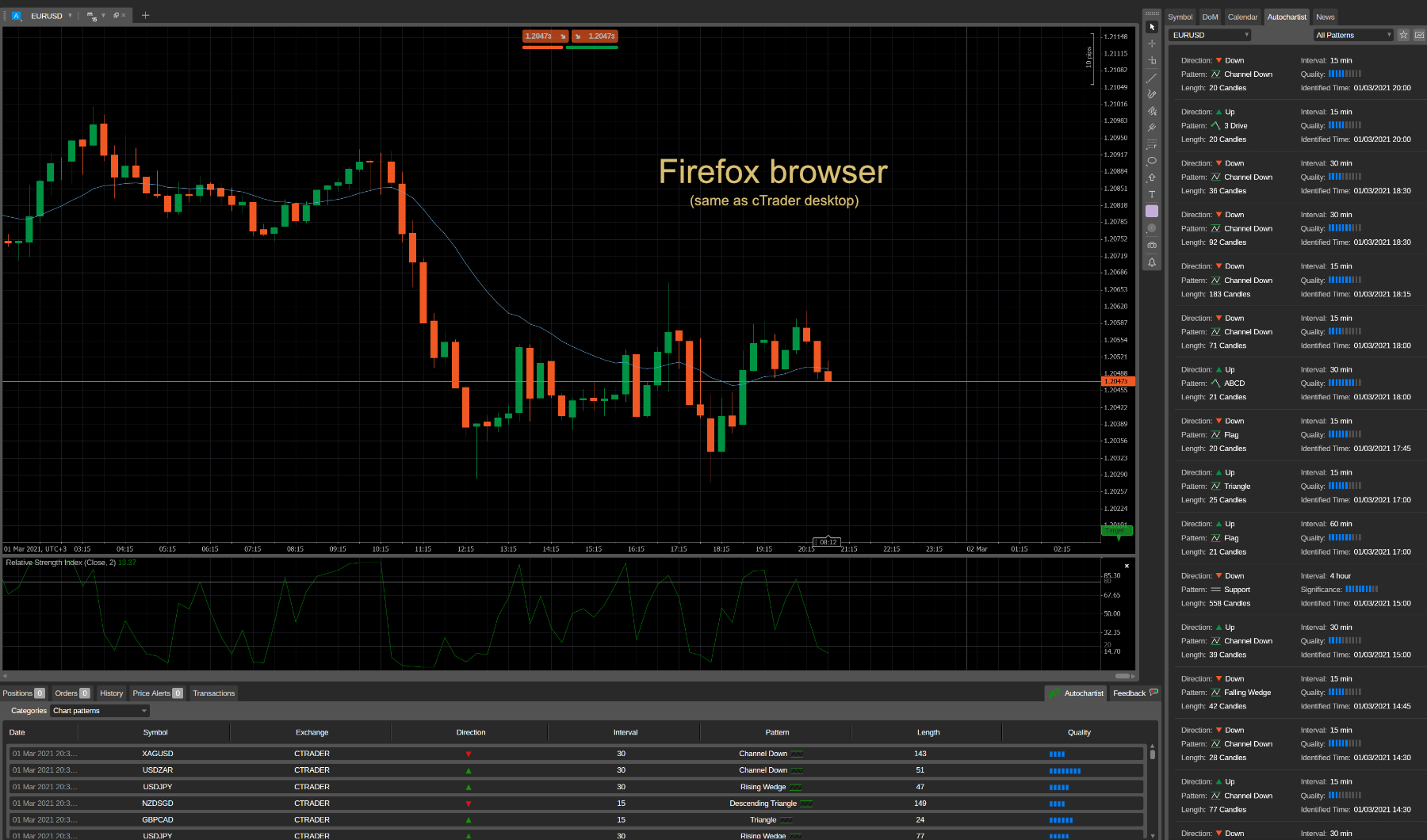Click the Autochartist button in bottom bar

[x=1077, y=693]
